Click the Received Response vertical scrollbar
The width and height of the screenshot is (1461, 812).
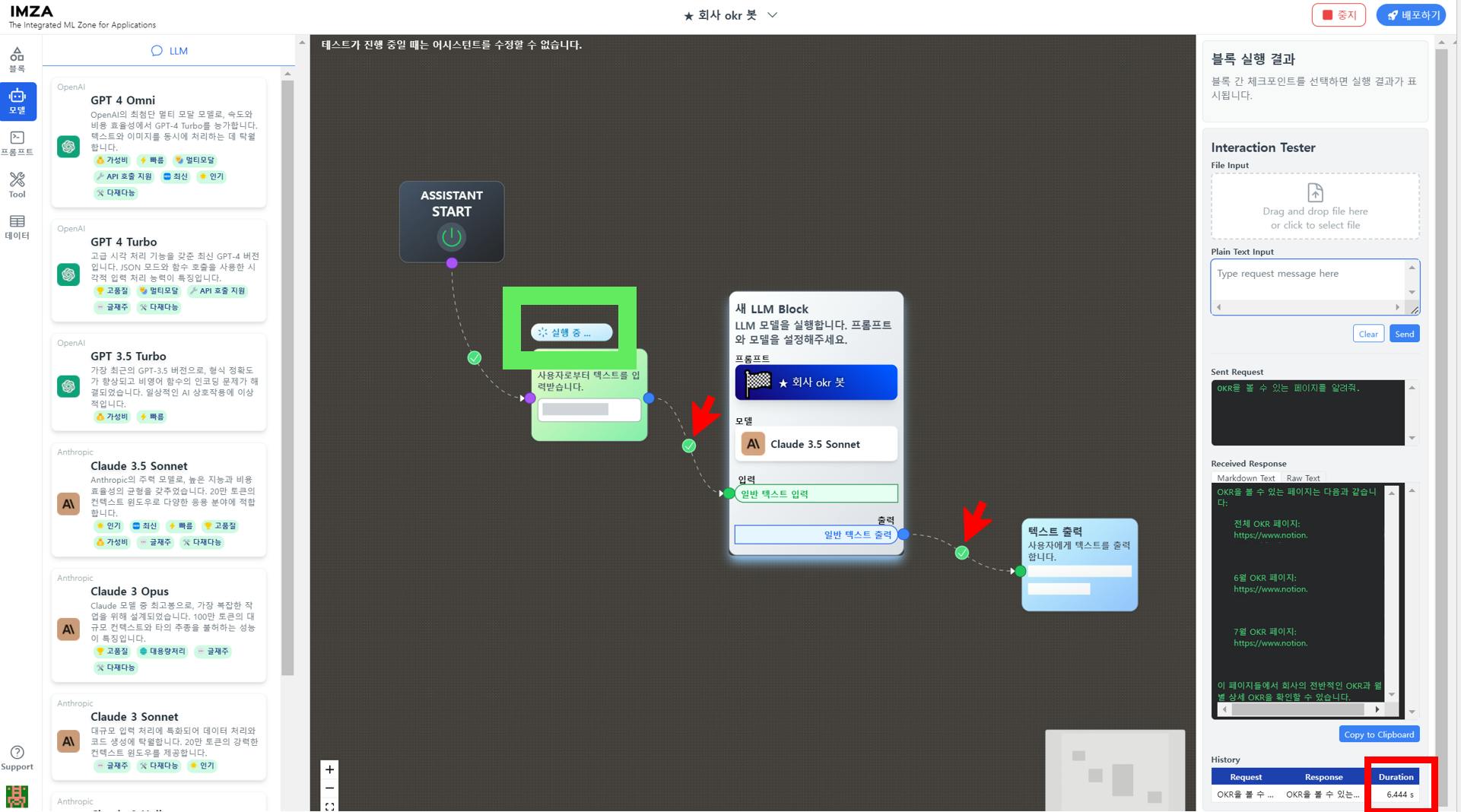pos(1412,601)
